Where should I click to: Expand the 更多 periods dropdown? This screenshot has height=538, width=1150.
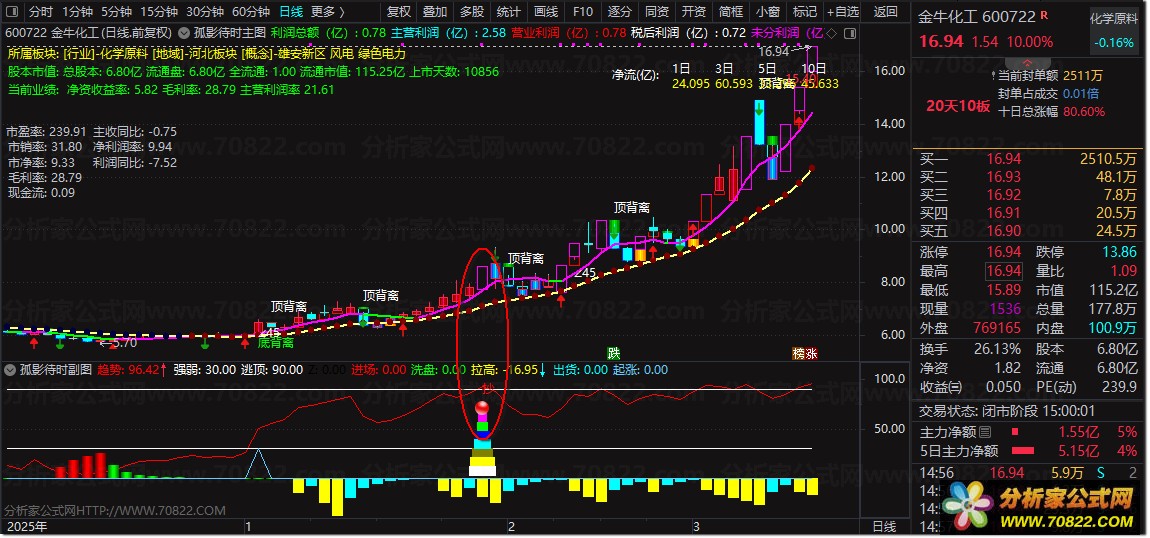328,12
